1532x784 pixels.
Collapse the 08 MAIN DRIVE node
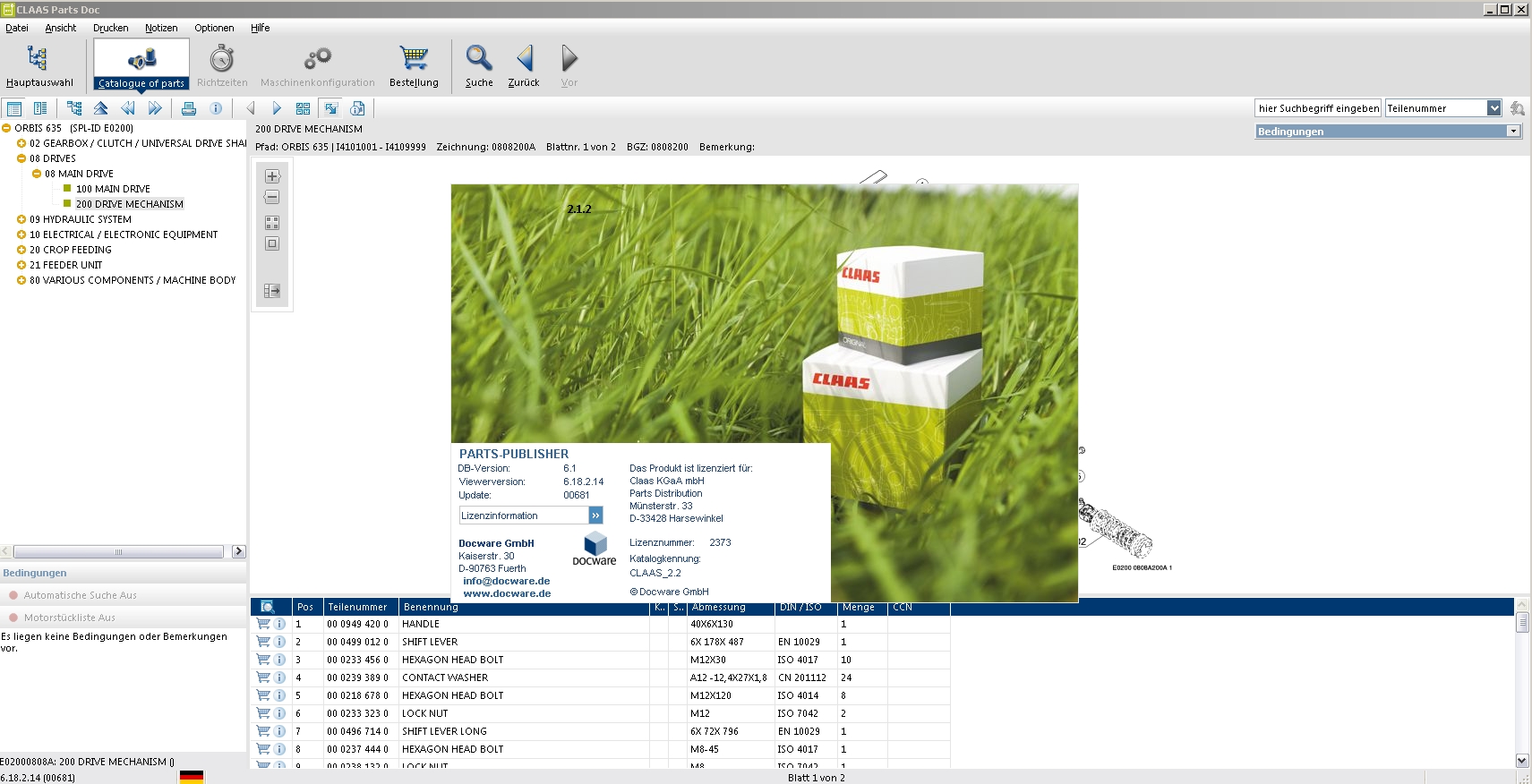tap(37, 174)
